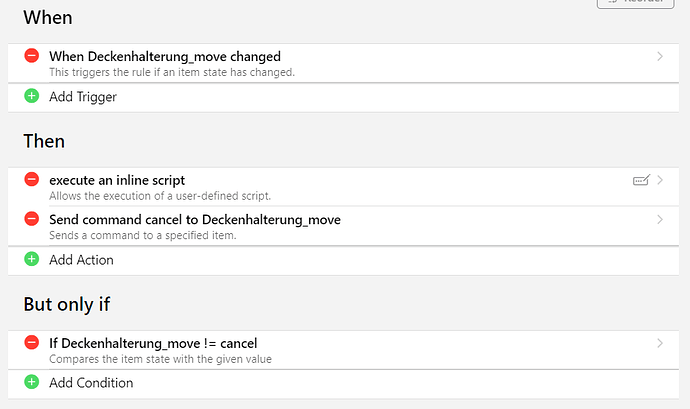Delete the inline script action with red minus
Image resolution: width=690 pixels, height=409 pixels.
point(32,180)
